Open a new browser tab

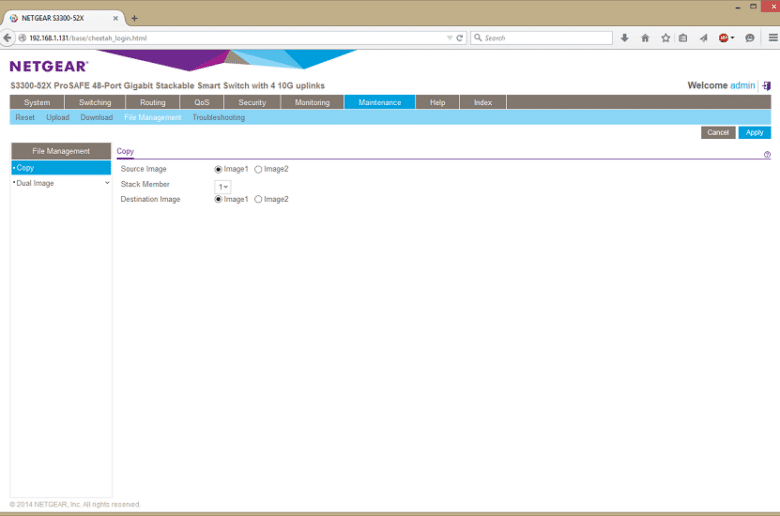point(134,18)
